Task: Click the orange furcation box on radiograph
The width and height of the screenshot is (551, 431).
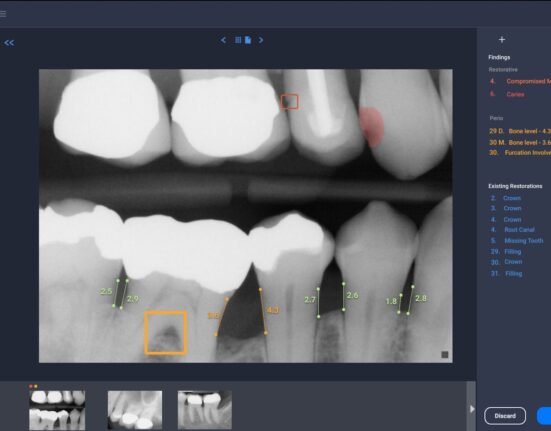Action: point(166,332)
